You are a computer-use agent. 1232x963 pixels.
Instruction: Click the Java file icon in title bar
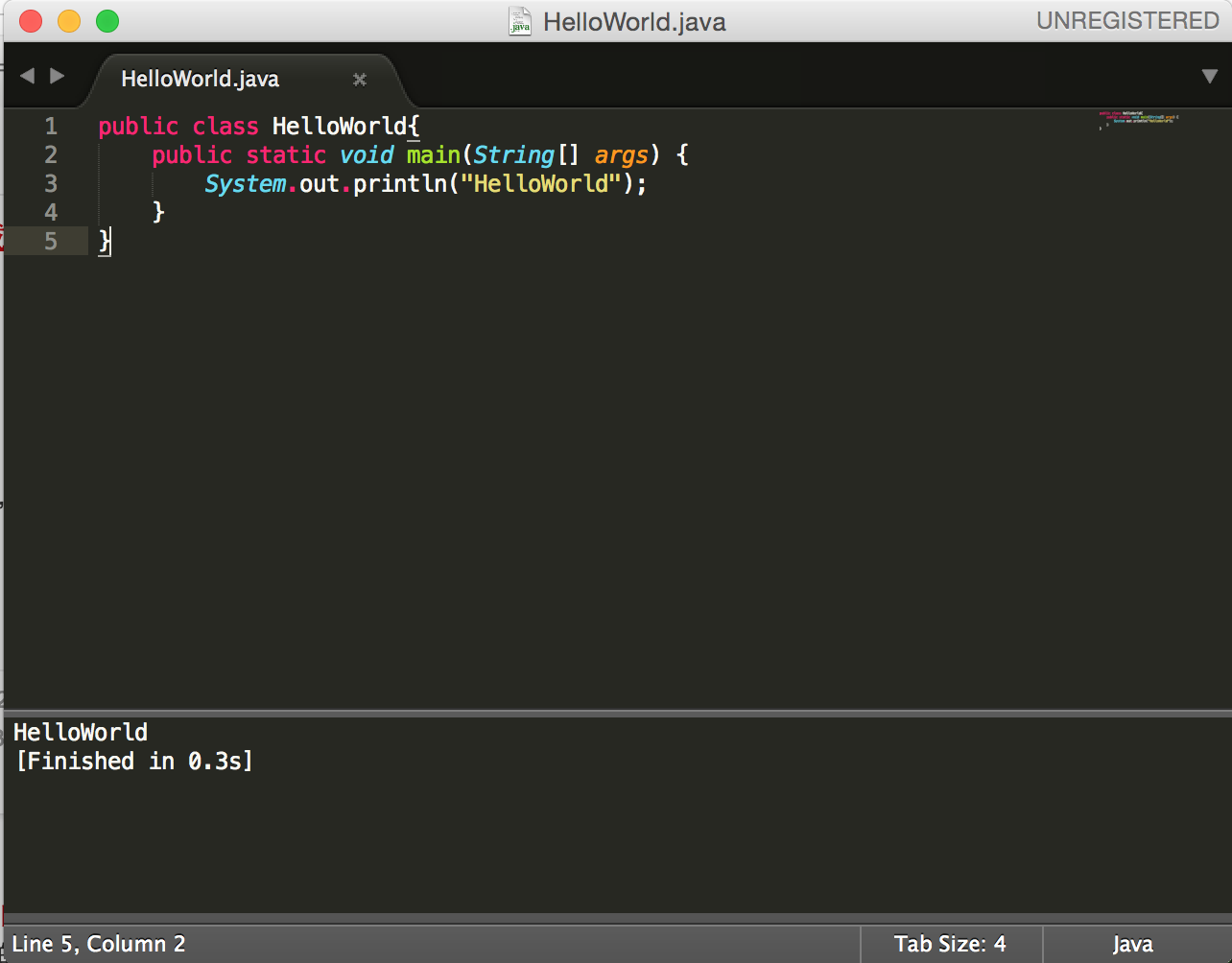[x=520, y=21]
